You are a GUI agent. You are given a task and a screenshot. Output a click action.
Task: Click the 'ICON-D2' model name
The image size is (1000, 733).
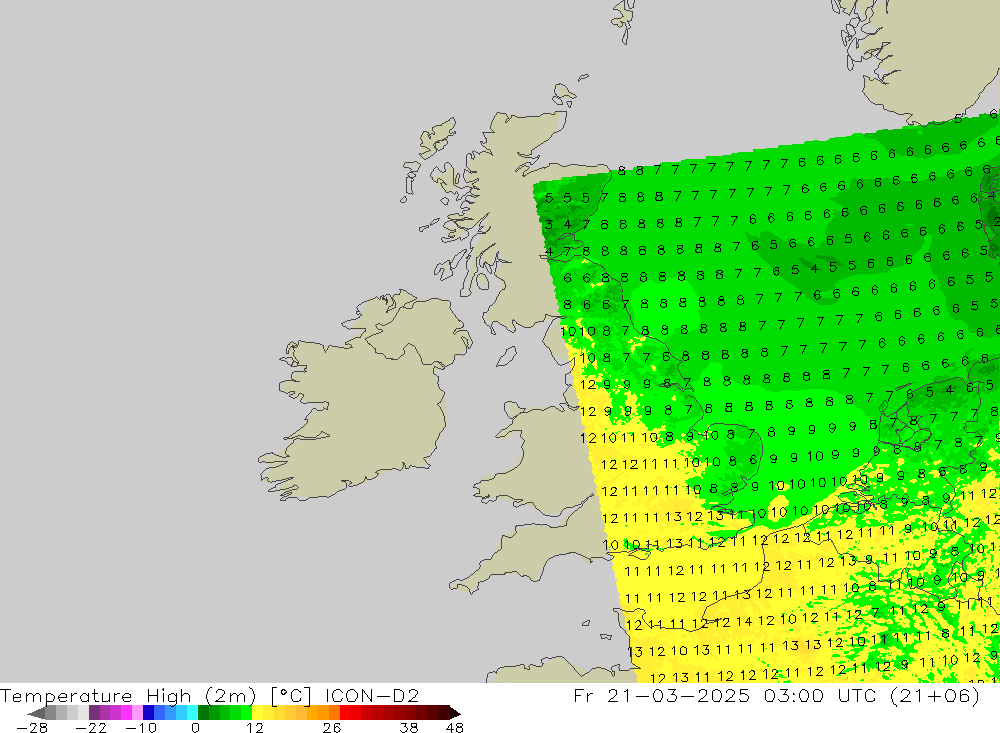[371, 696]
